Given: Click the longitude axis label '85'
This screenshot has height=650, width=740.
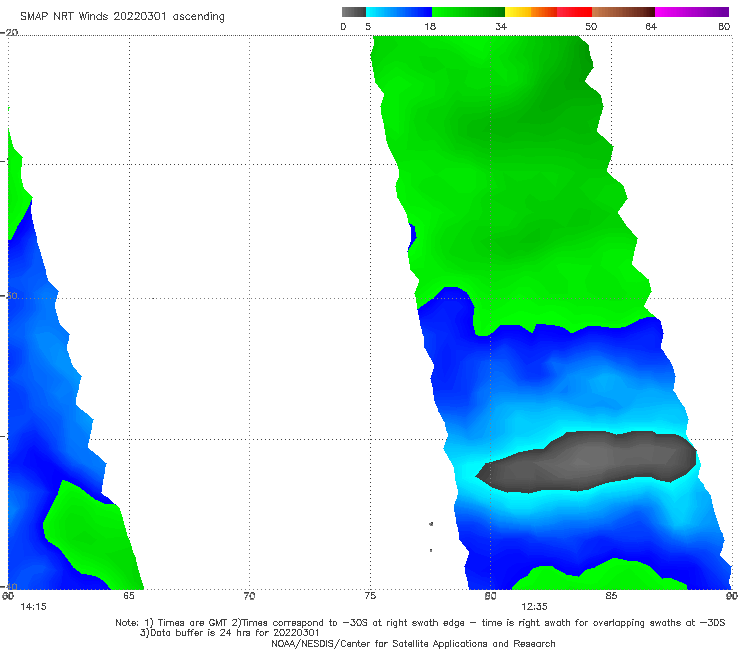Looking at the screenshot, I should point(611,596).
